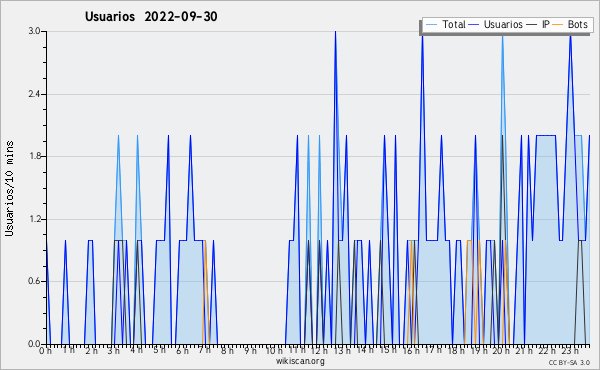Click the orange Bots legend line

tap(558, 25)
